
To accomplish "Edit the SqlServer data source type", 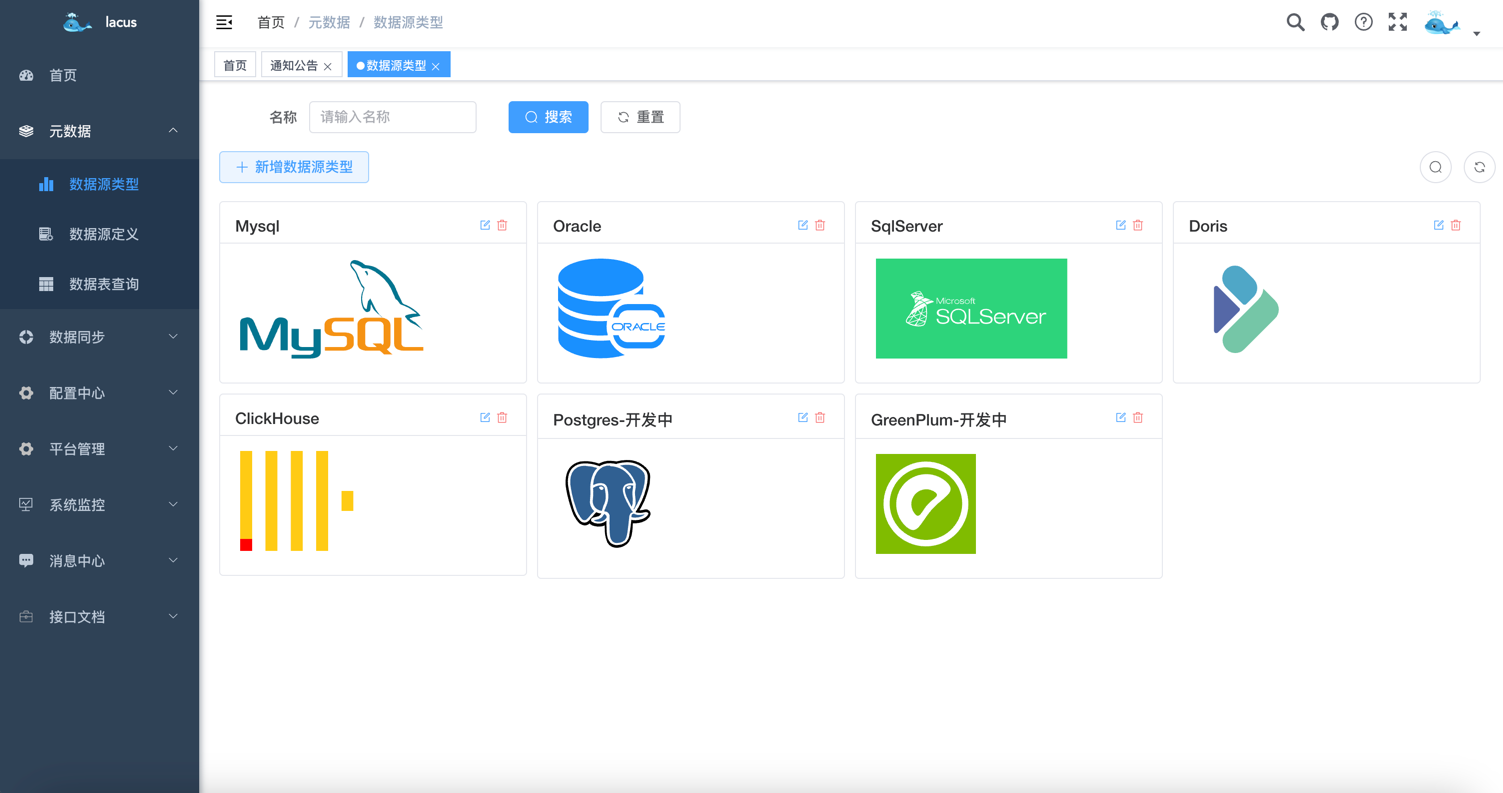I will [1121, 225].
